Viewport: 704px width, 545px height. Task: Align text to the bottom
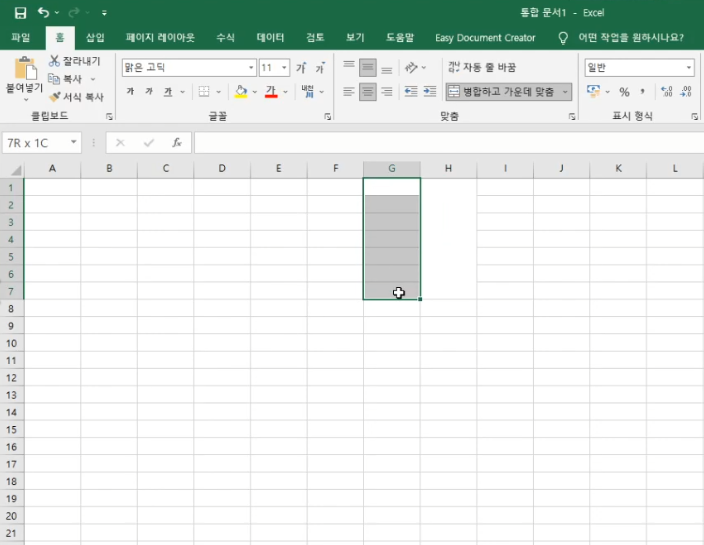click(x=387, y=68)
